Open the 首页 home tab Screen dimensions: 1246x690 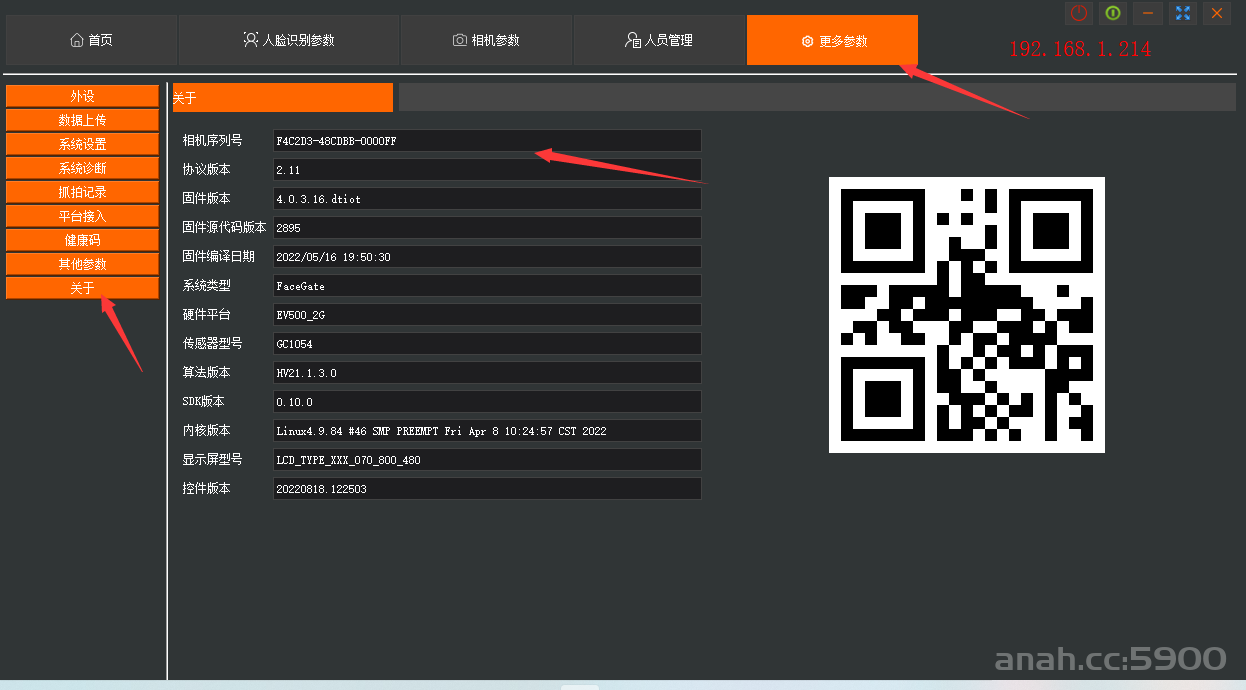[x=92, y=40]
